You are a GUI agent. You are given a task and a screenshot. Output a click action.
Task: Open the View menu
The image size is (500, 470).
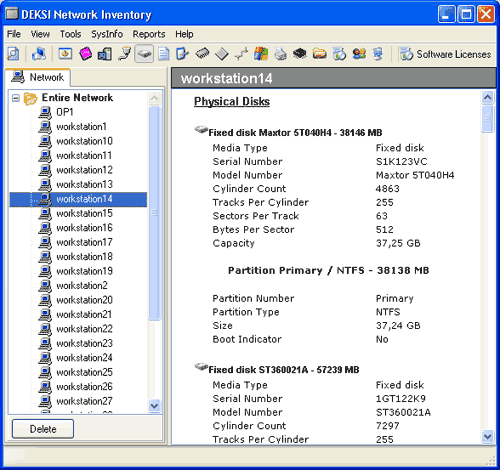coord(40,34)
